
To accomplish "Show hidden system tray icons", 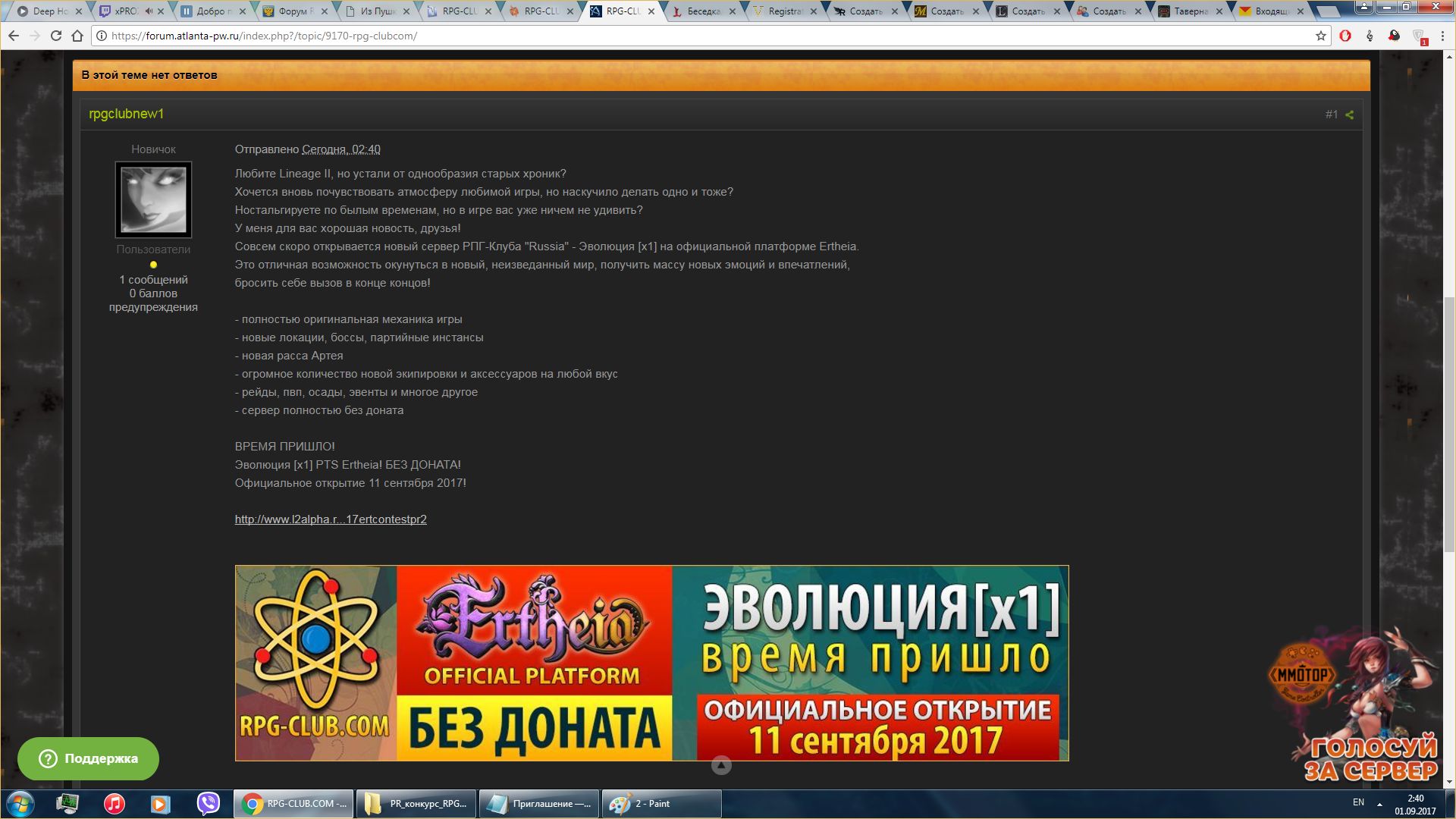I will coord(1379,804).
